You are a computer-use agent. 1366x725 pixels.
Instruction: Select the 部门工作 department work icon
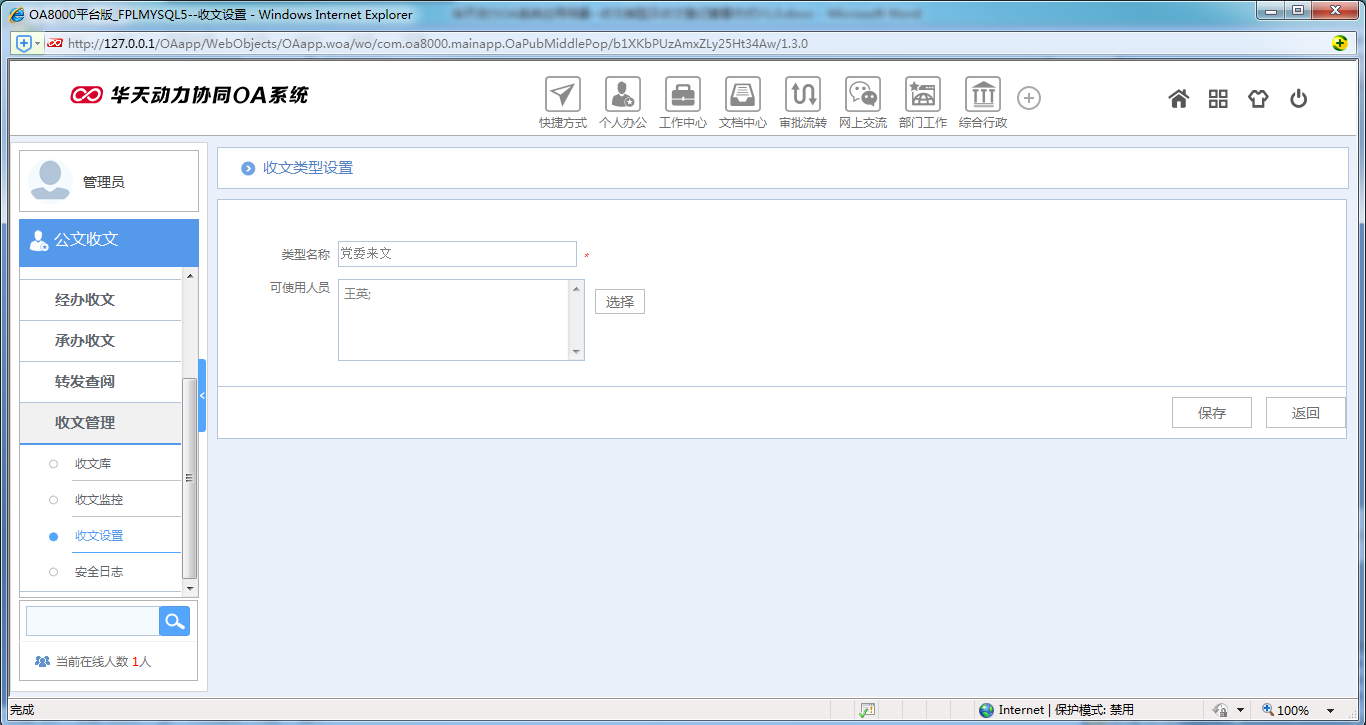pos(922,98)
